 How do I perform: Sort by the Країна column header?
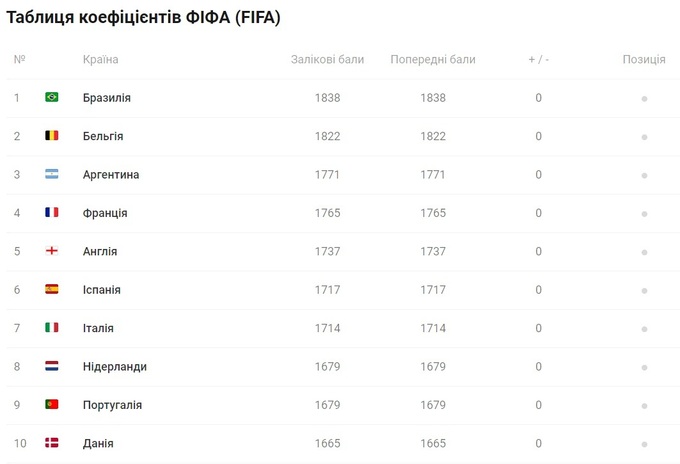pos(100,59)
